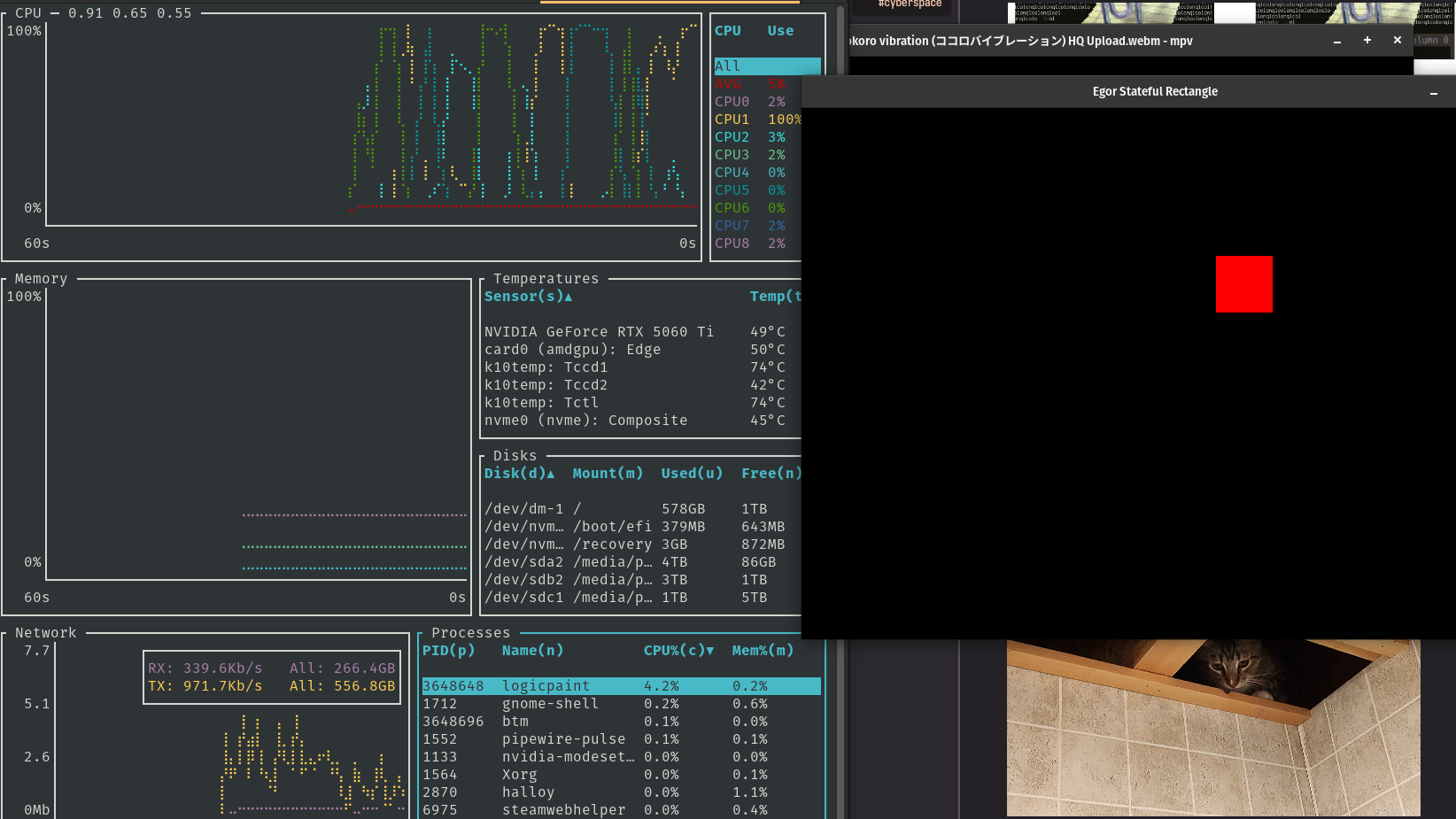Image resolution: width=1456 pixels, height=819 pixels.
Task: Sort temperatures by the Sensor(s) column
Action: (x=527, y=297)
